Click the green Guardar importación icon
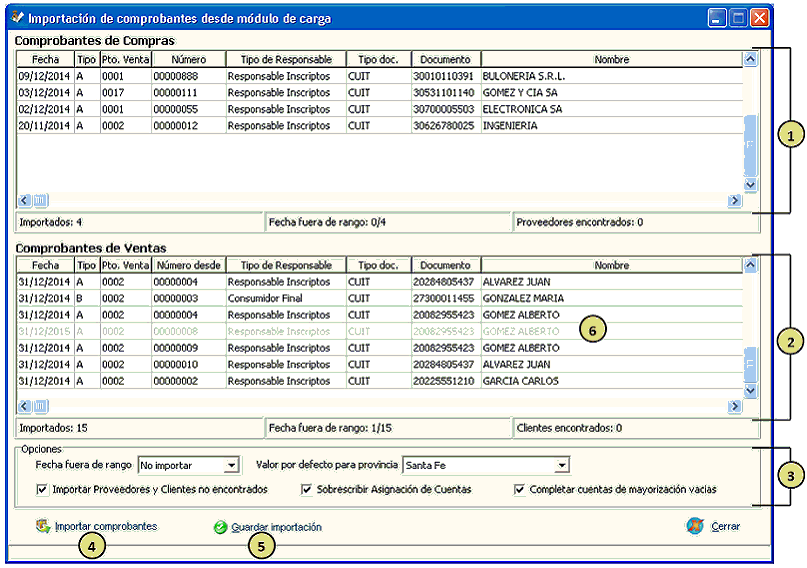Screen dimensions: 807x568 click(x=220, y=527)
